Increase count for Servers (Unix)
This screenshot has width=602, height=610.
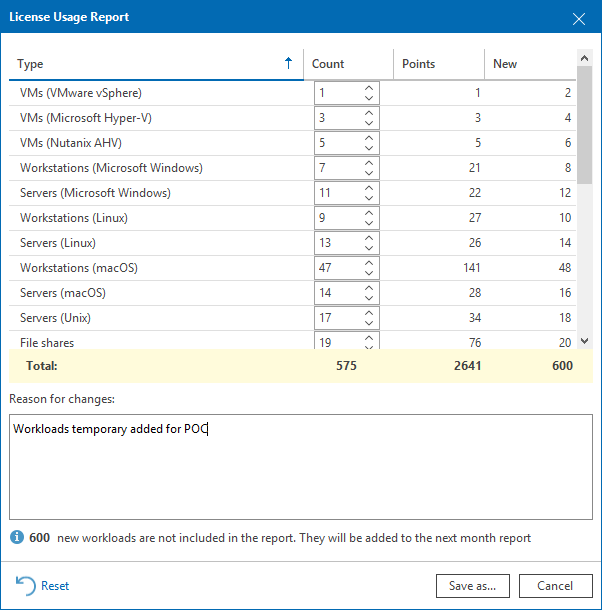[x=369, y=313]
